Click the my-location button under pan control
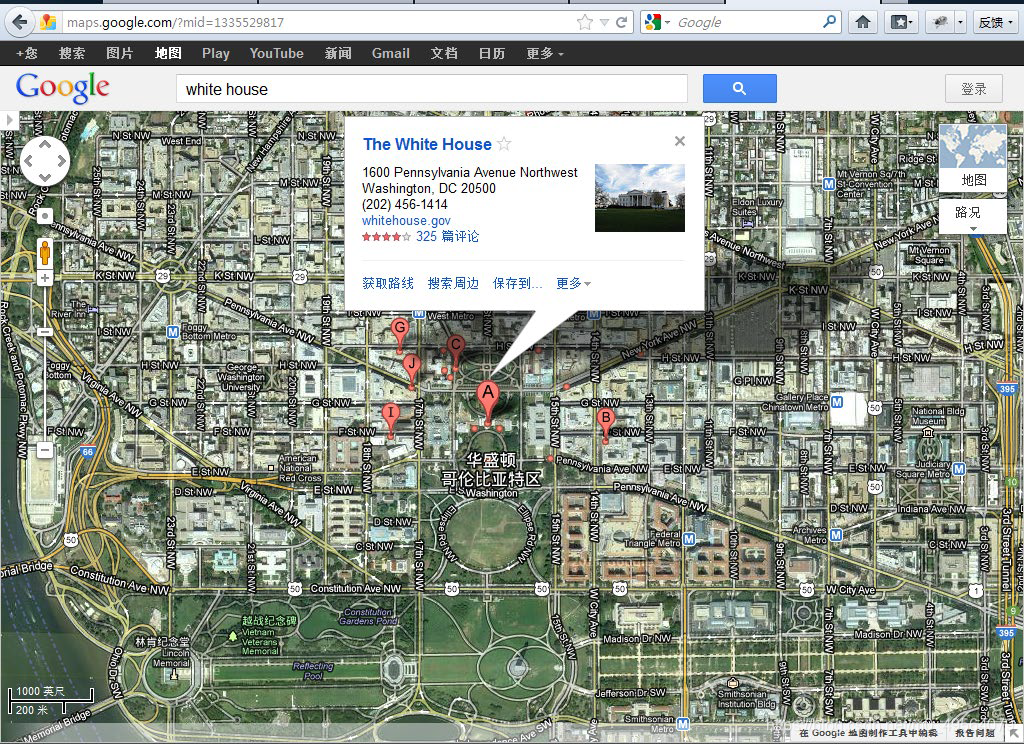 pos(44,216)
